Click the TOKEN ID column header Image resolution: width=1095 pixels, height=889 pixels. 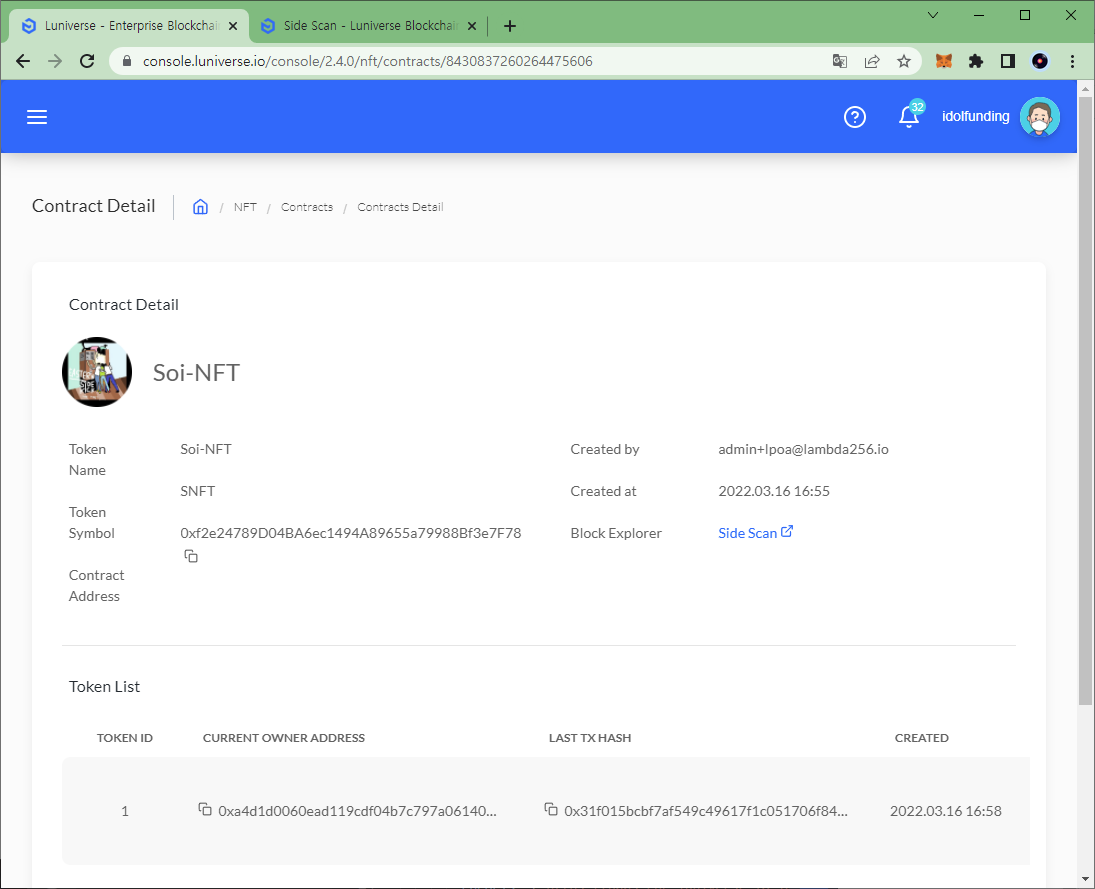(x=124, y=737)
